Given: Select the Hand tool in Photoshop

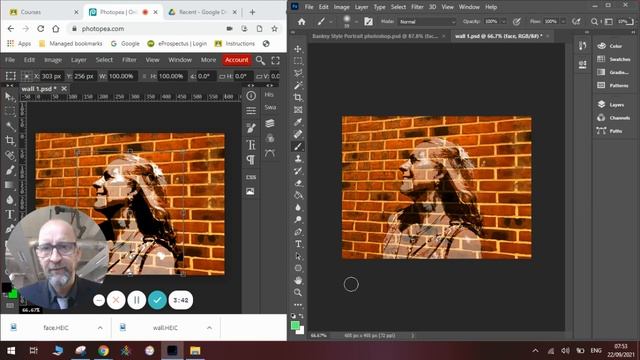Looking at the screenshot, I should [x=298, y=280].
